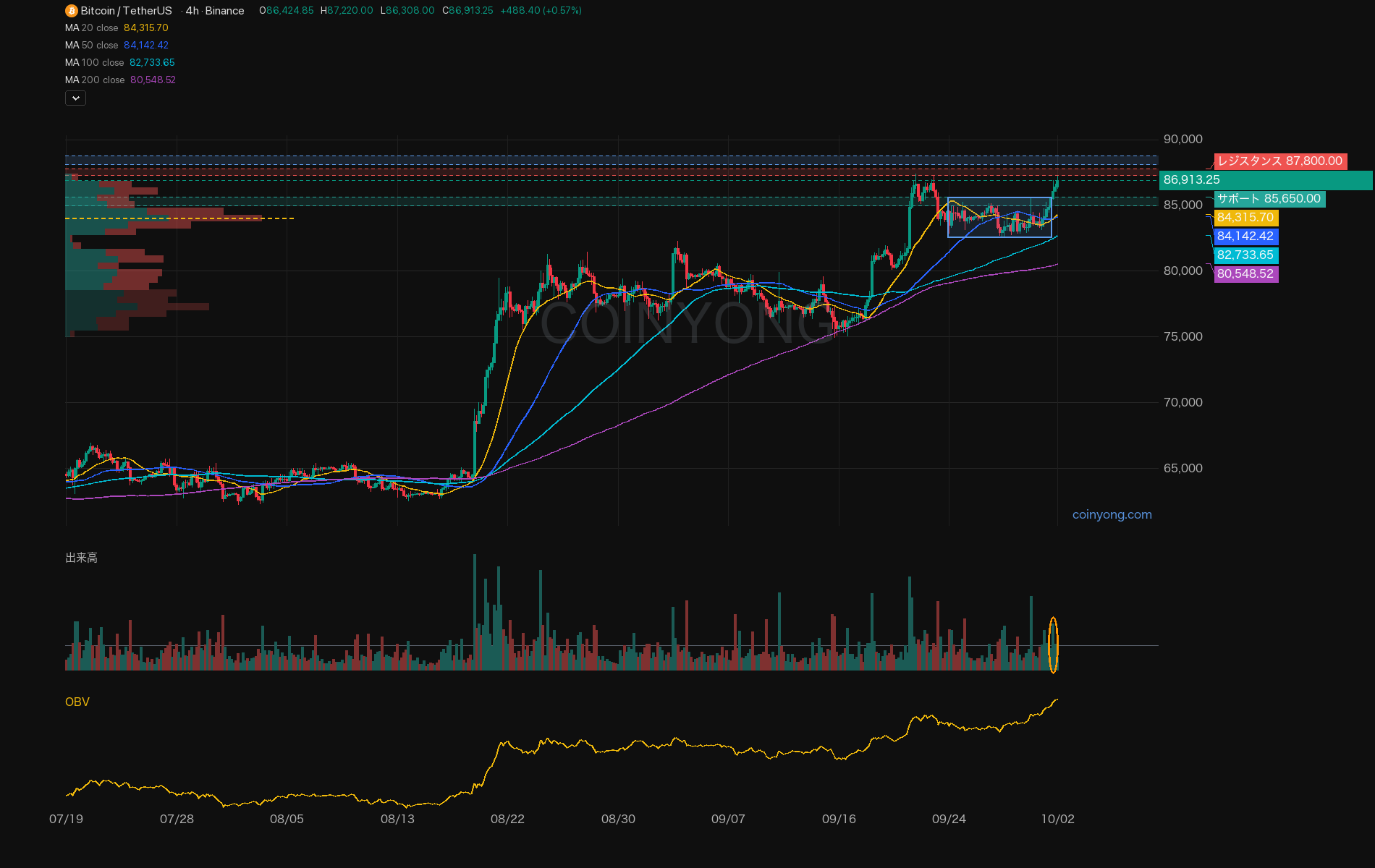Click the 08/22 date axis label

pyautogui.click(x=507, y=820)
